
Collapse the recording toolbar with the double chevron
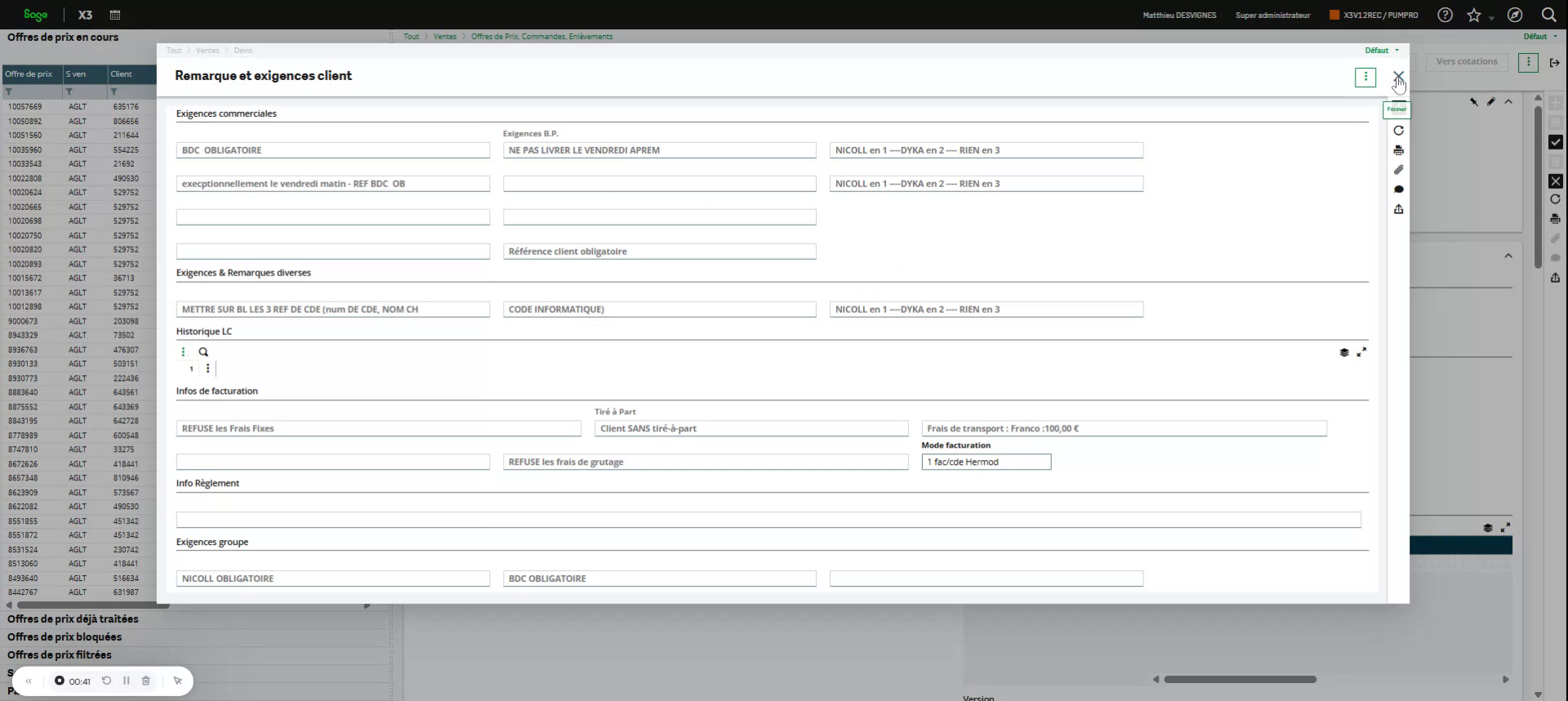(x=29, y=681)
